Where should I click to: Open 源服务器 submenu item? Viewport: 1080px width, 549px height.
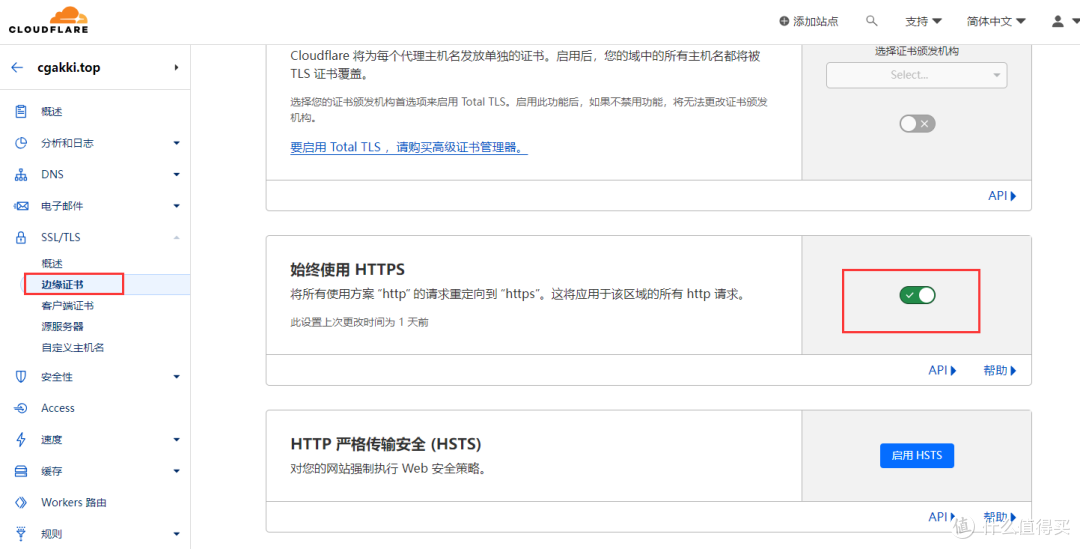click(63, 327)
